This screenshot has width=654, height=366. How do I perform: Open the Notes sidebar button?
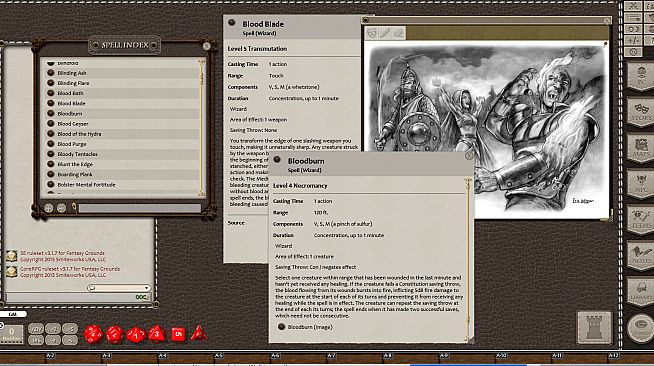point(641,256)
